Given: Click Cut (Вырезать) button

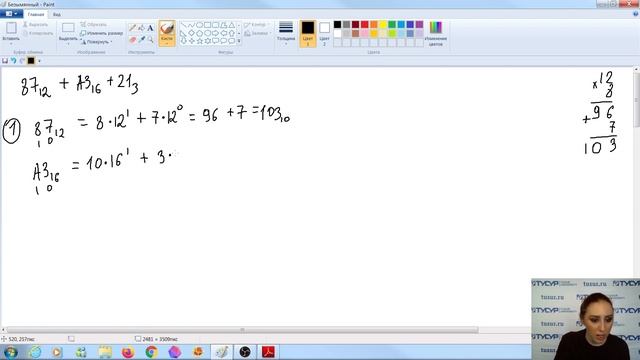Looking at the screenshot, I should (36, 24).
